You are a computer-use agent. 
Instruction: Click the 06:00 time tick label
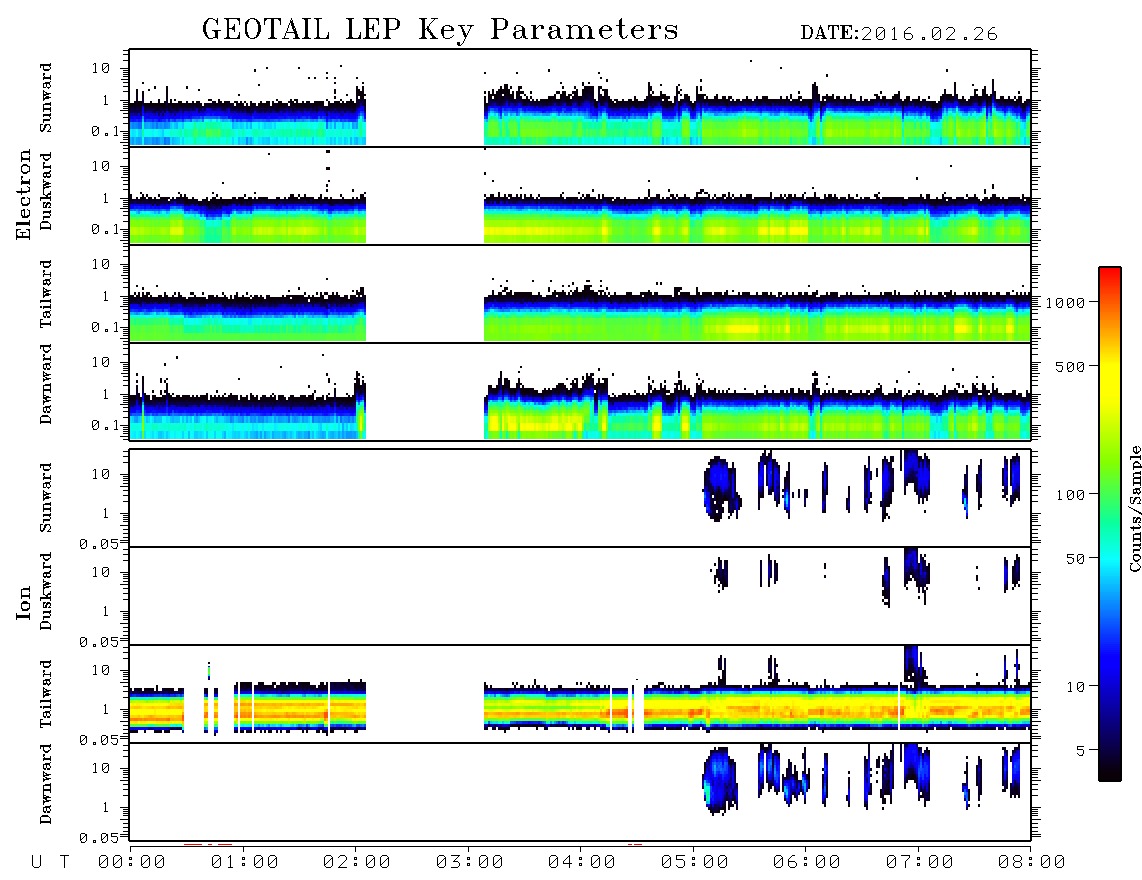(807, 863)
